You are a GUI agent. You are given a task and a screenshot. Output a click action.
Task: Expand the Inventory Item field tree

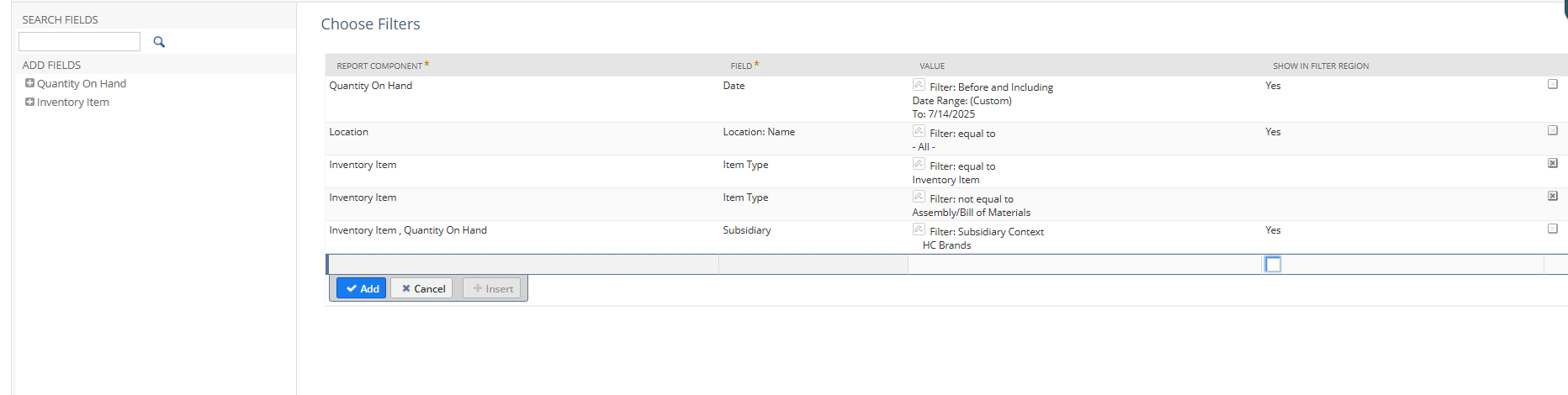pos(29,102)
